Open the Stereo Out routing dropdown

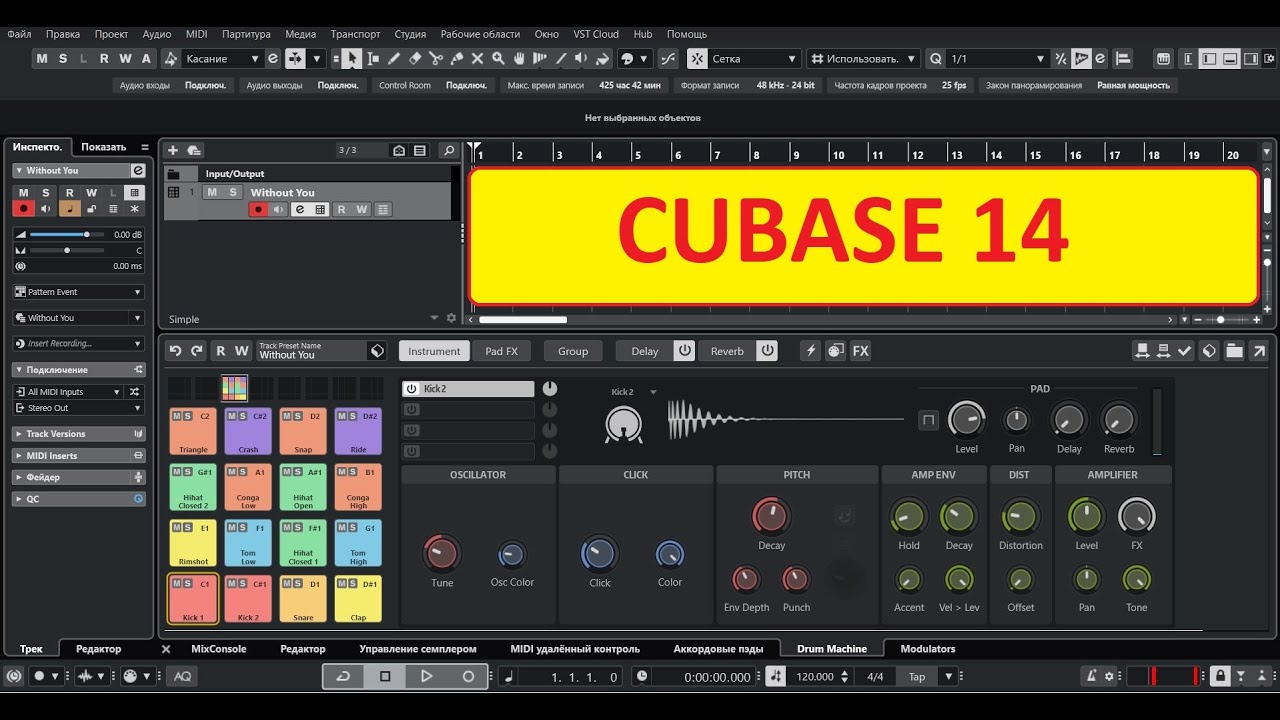pyautogui.click(x=79, y=408)
